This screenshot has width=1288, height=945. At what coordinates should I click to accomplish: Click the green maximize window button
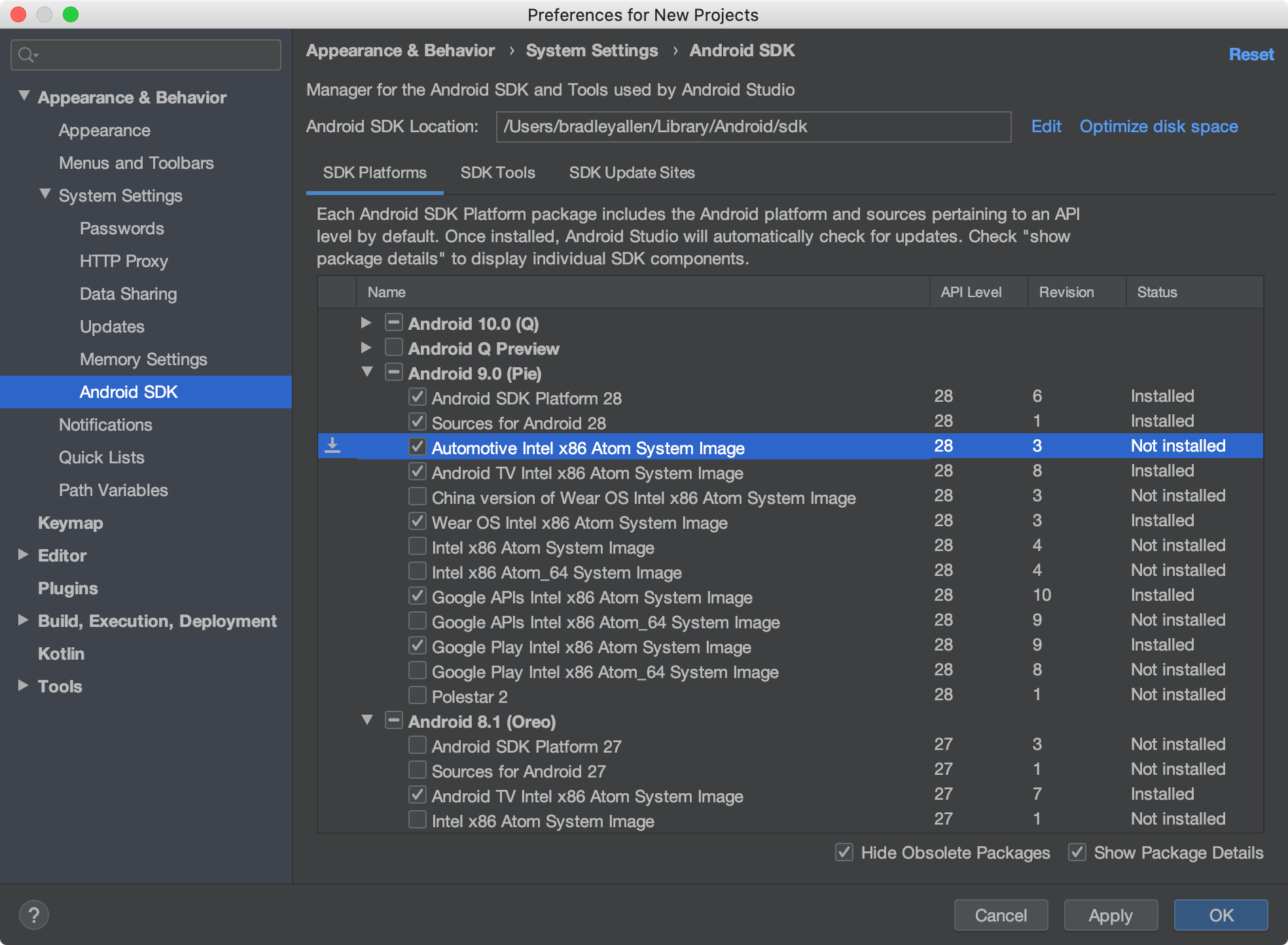pyautogui.click(x=71, y=14)
